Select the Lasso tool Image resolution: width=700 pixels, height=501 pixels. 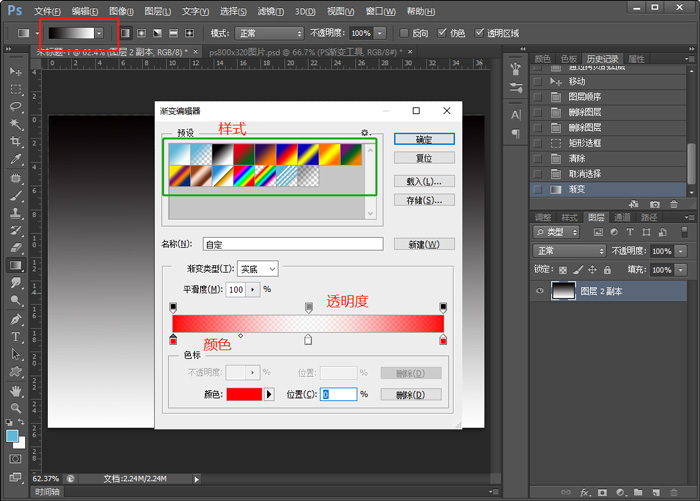16,106
